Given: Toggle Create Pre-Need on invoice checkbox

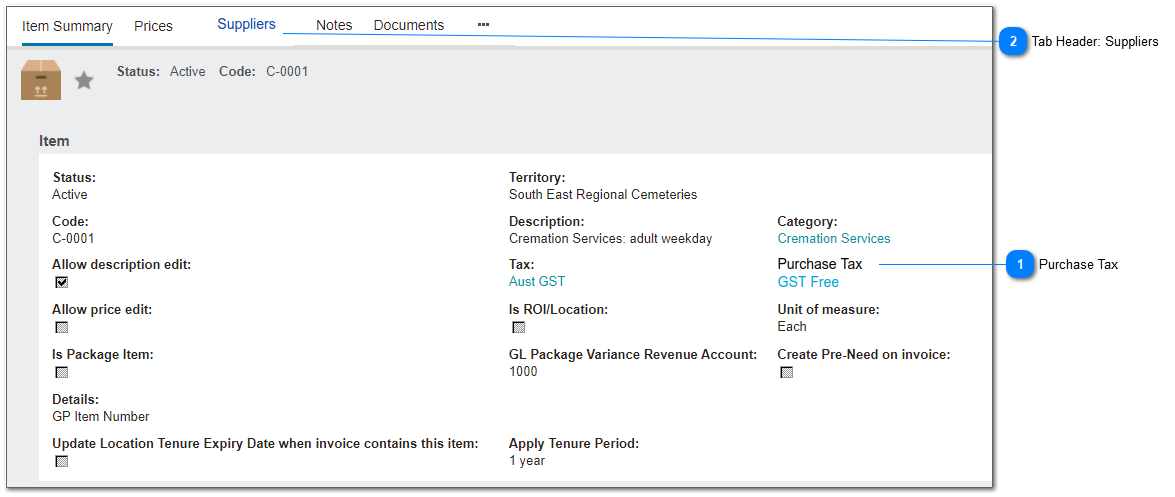Looking at the screenshot, I should click(787, 373).
